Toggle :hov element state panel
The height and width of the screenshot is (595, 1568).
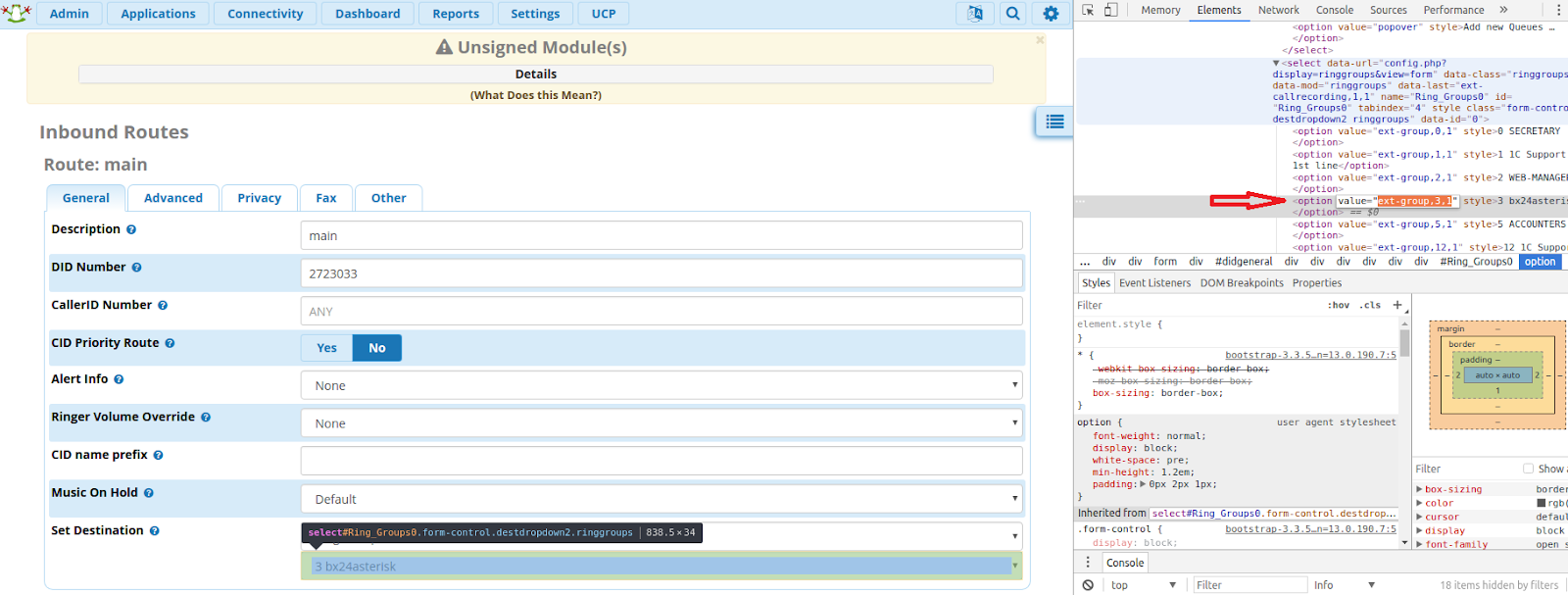point(1339,306)
